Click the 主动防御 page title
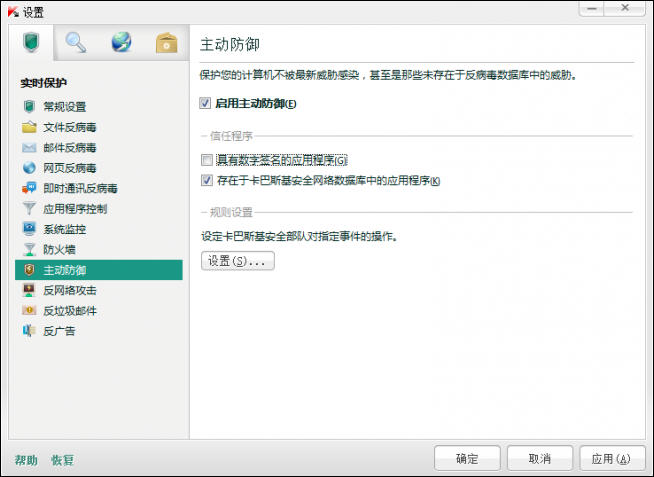This screenshot has width=654, height=477. tap(230, 44)
